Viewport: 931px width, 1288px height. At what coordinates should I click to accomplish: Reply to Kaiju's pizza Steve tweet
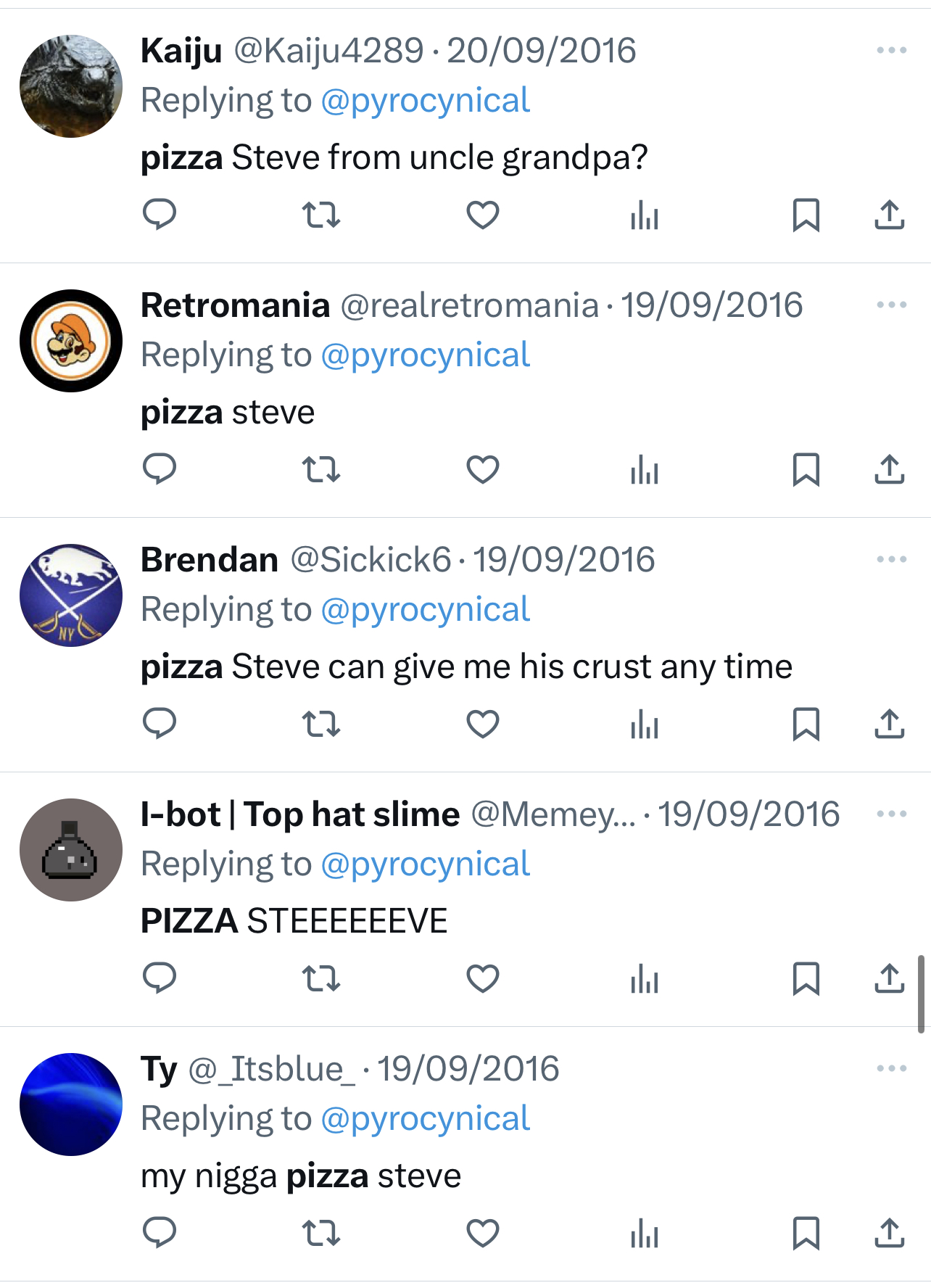click(x=160, y=215)
